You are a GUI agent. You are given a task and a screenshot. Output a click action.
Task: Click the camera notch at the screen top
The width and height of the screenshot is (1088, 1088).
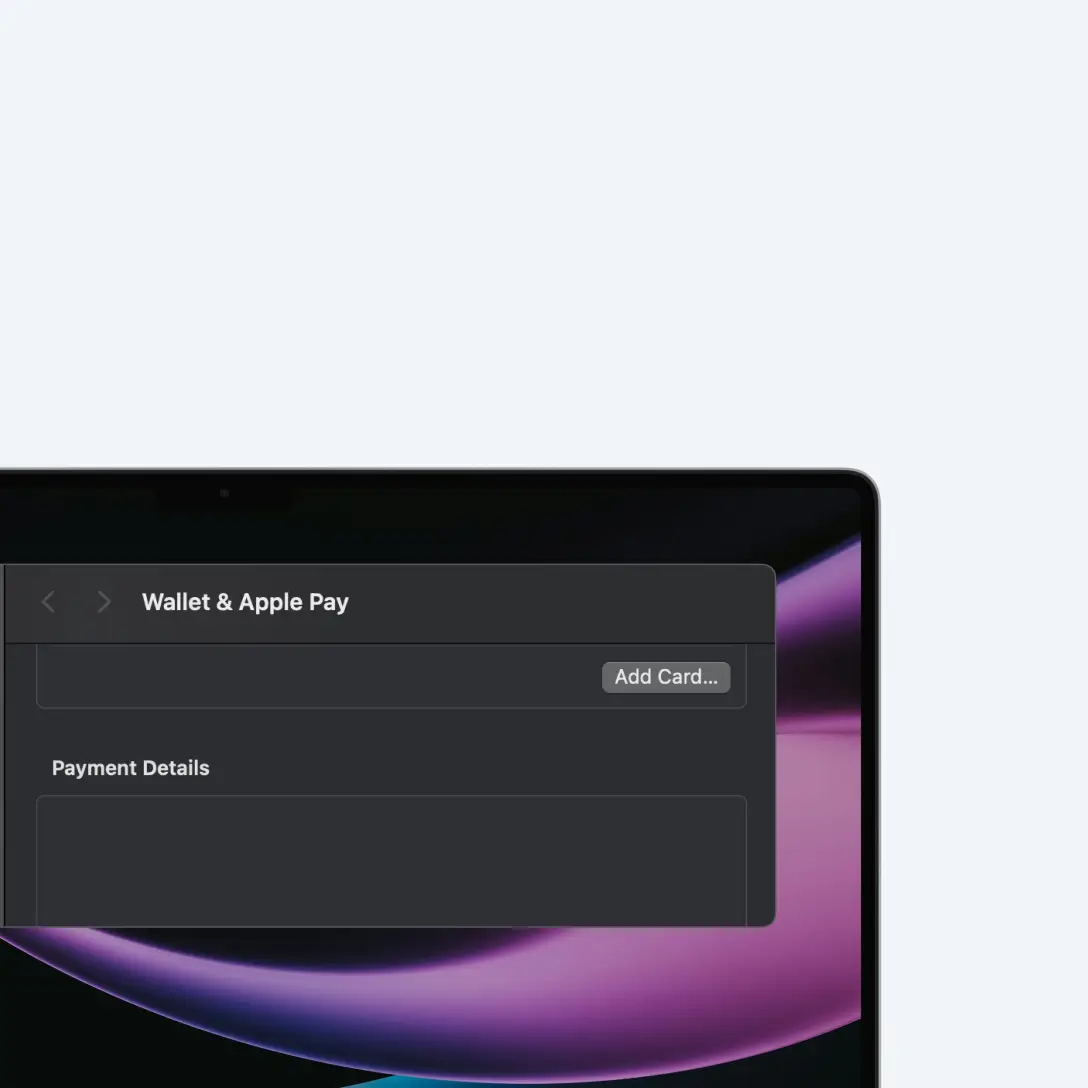[x=224, y=493]
